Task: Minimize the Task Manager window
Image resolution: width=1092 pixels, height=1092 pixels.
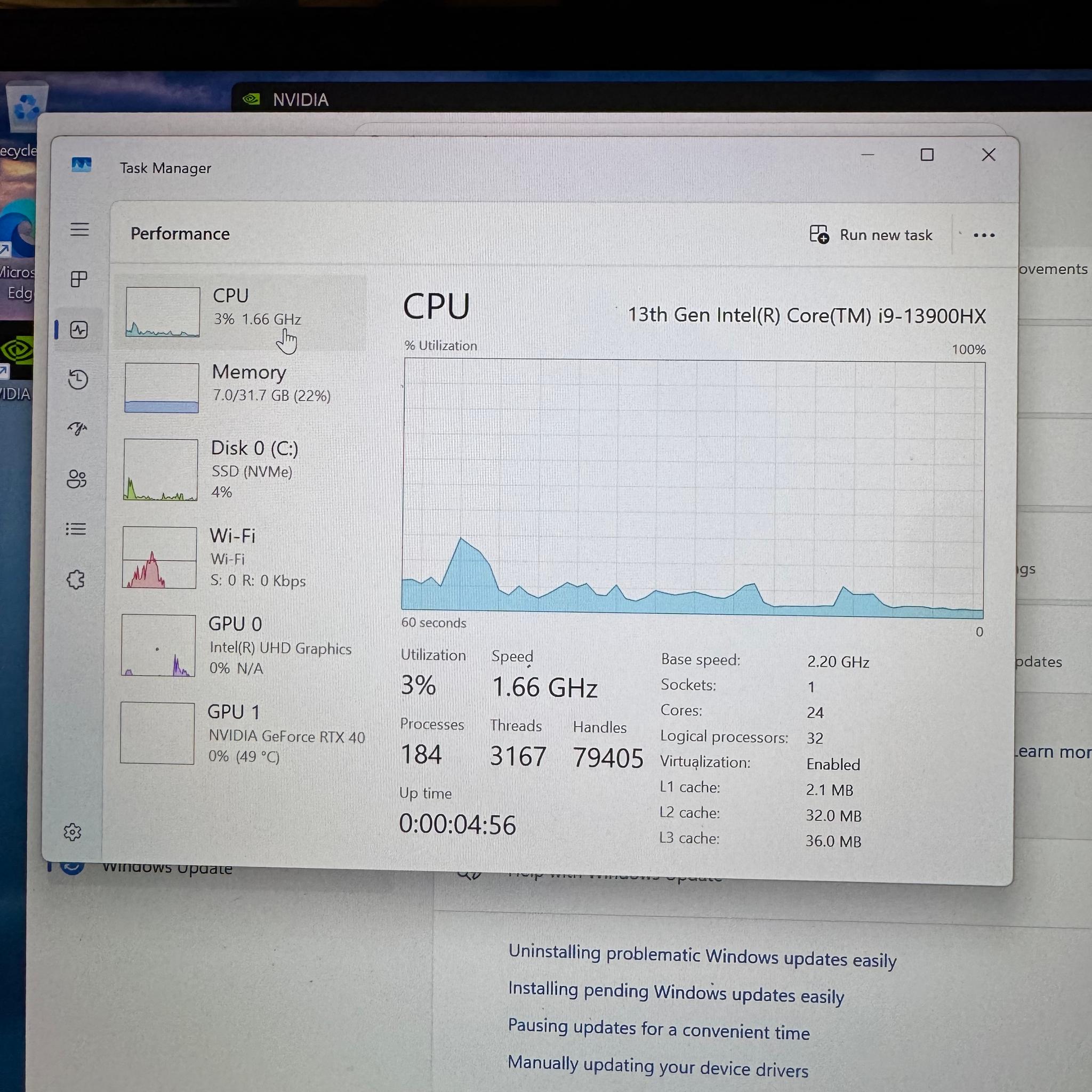Action: [x=868, y=154]
